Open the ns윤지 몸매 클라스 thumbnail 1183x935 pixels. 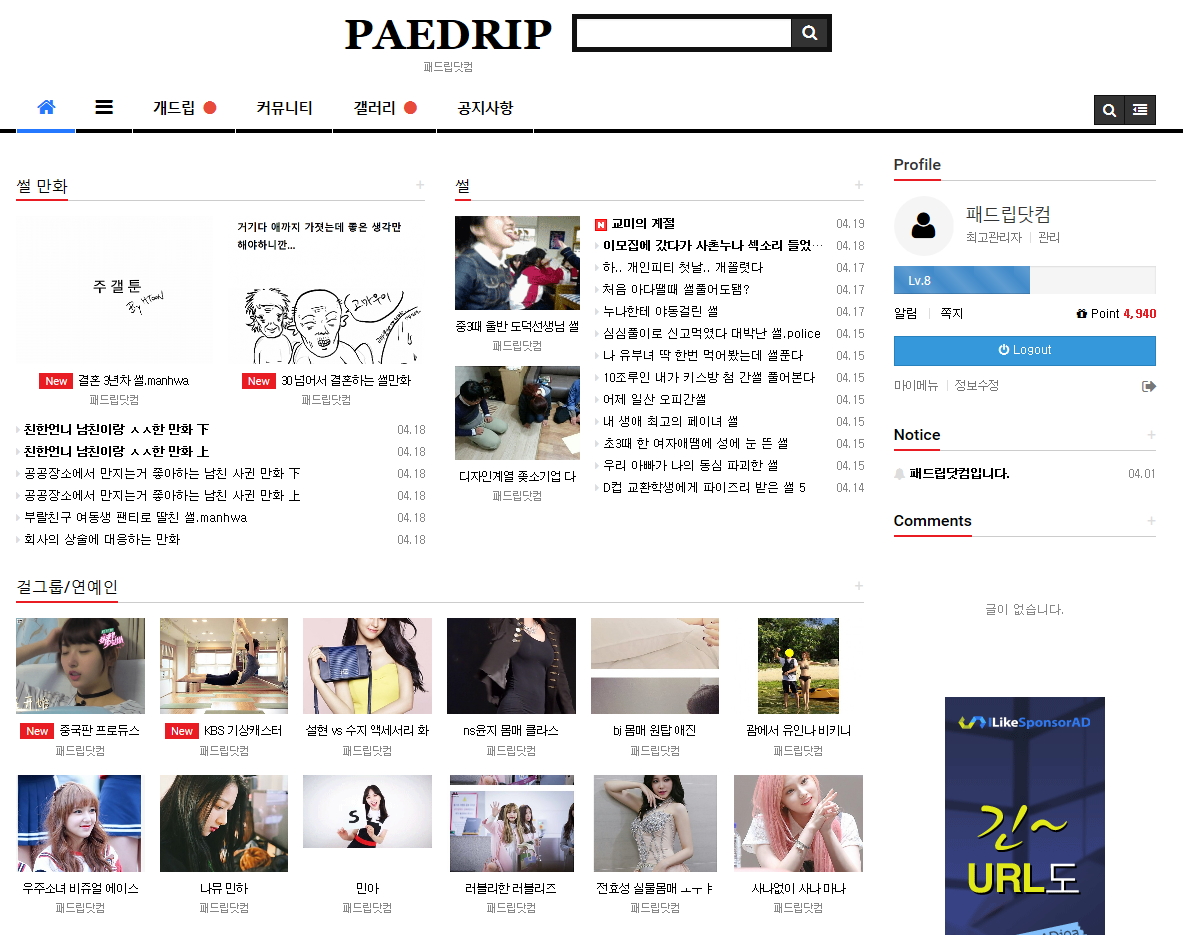click(x=512, y=666)
